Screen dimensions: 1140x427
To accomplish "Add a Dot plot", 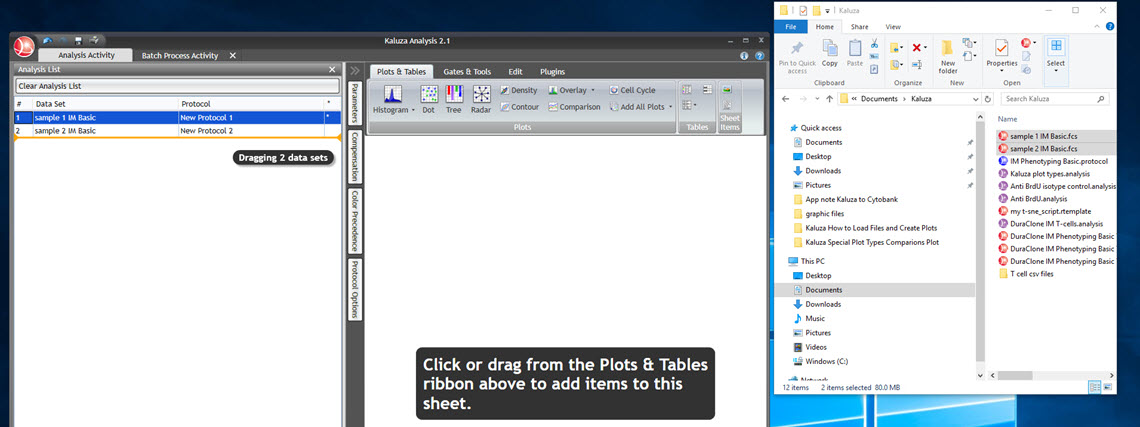I will tap(429, 100).
